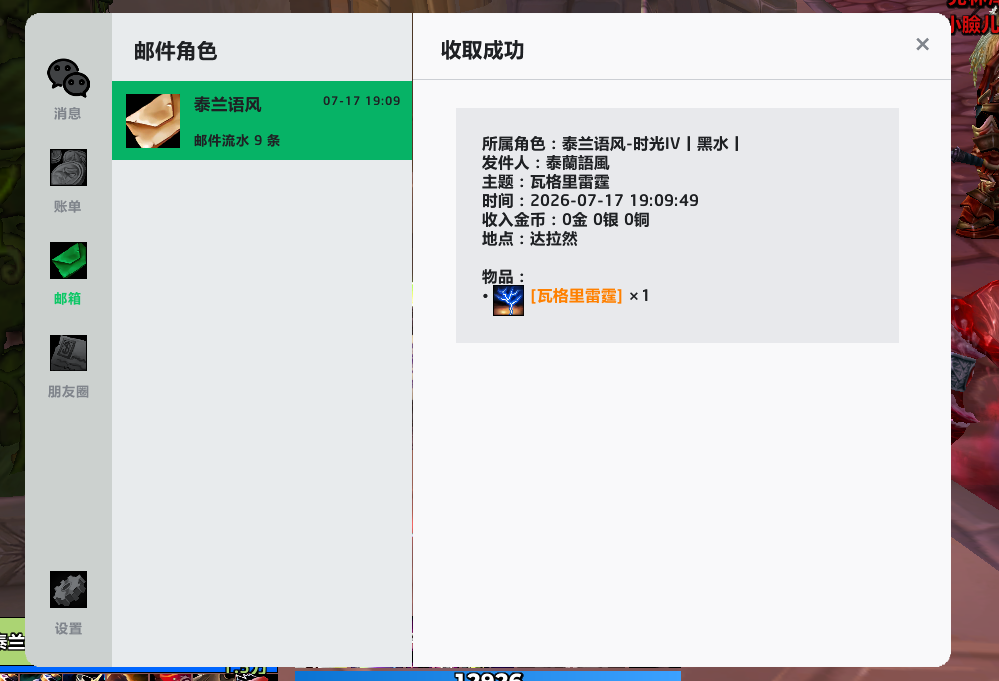Screen dimensions: 999x681
Task: Click the parchment mail icon for 泰兰语风
Action: tap(153, 121)
